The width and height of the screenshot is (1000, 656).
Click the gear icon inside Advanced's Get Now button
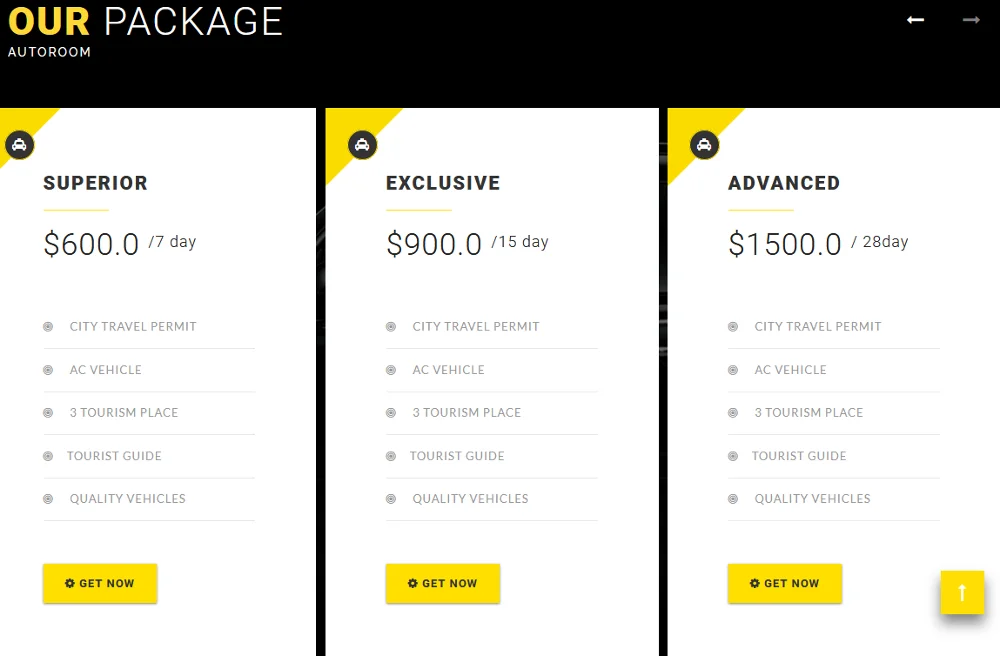pos(754,583)
